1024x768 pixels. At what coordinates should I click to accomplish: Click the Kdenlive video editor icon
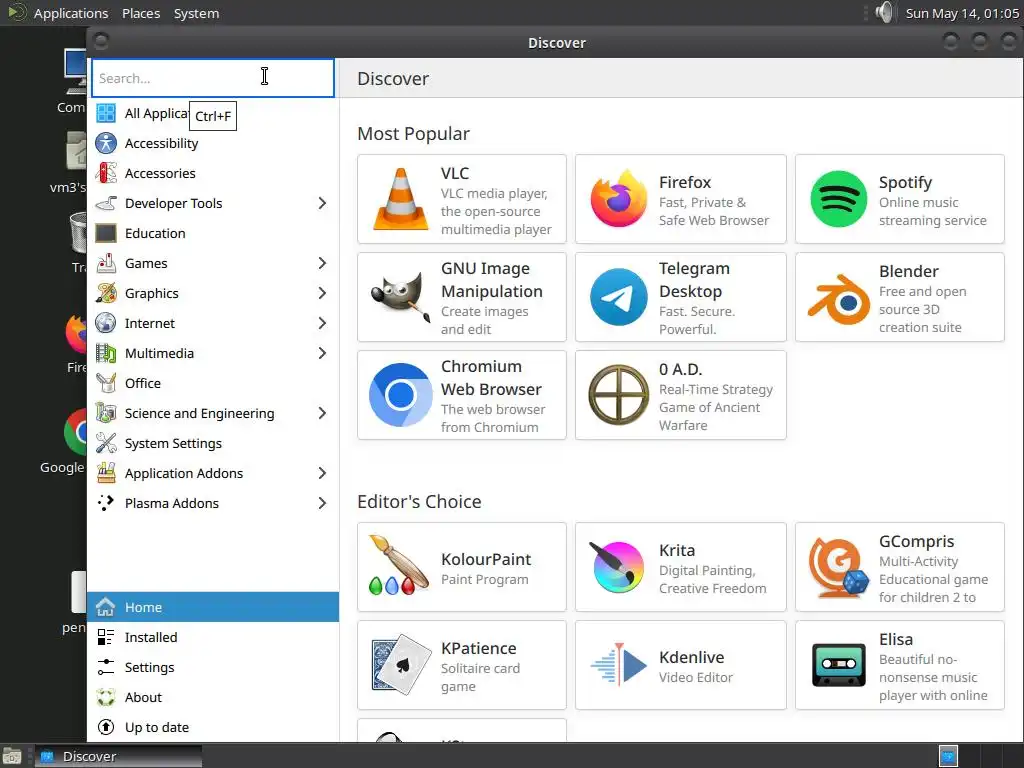618,665
